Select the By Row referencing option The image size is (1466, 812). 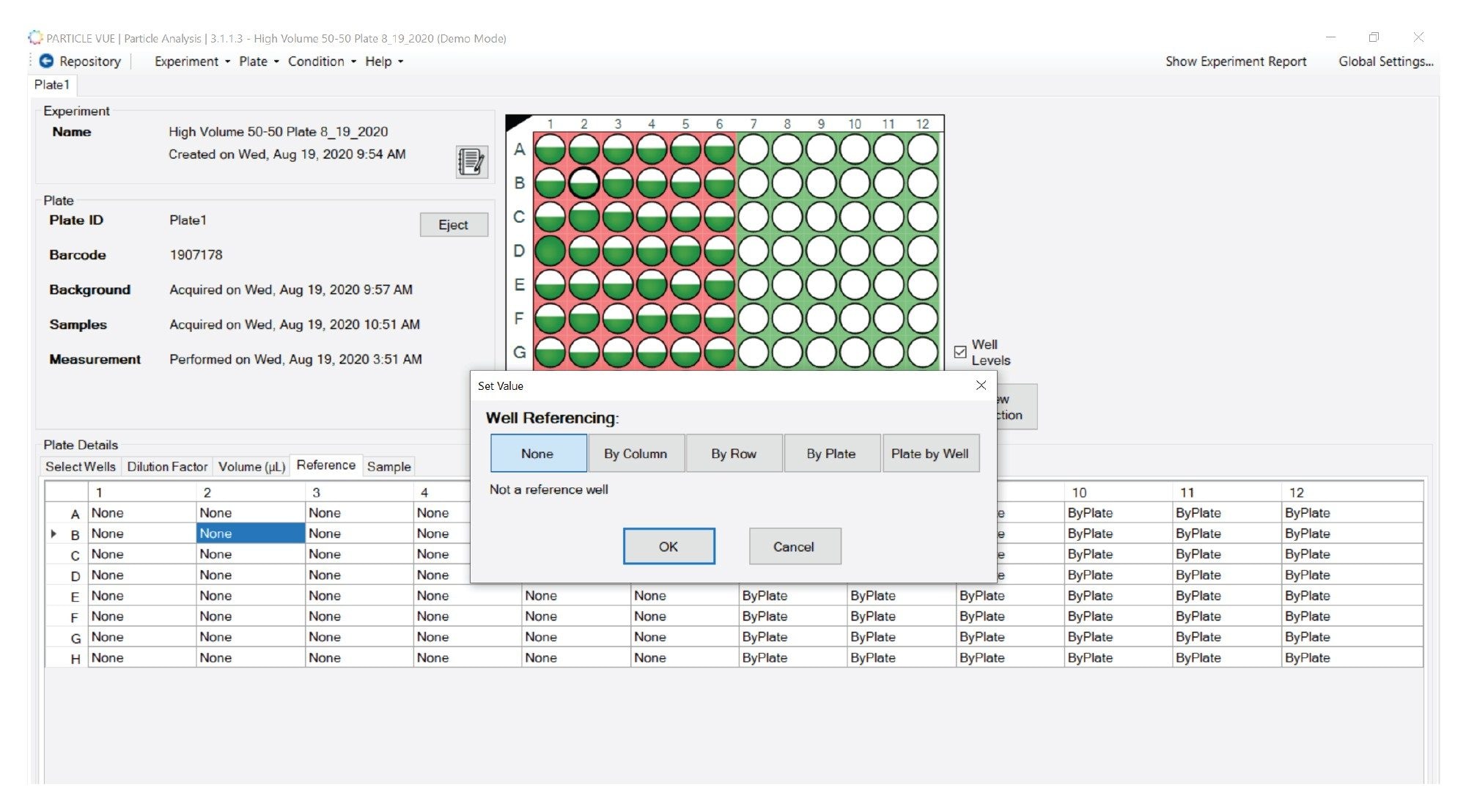[x=733, y=453]
